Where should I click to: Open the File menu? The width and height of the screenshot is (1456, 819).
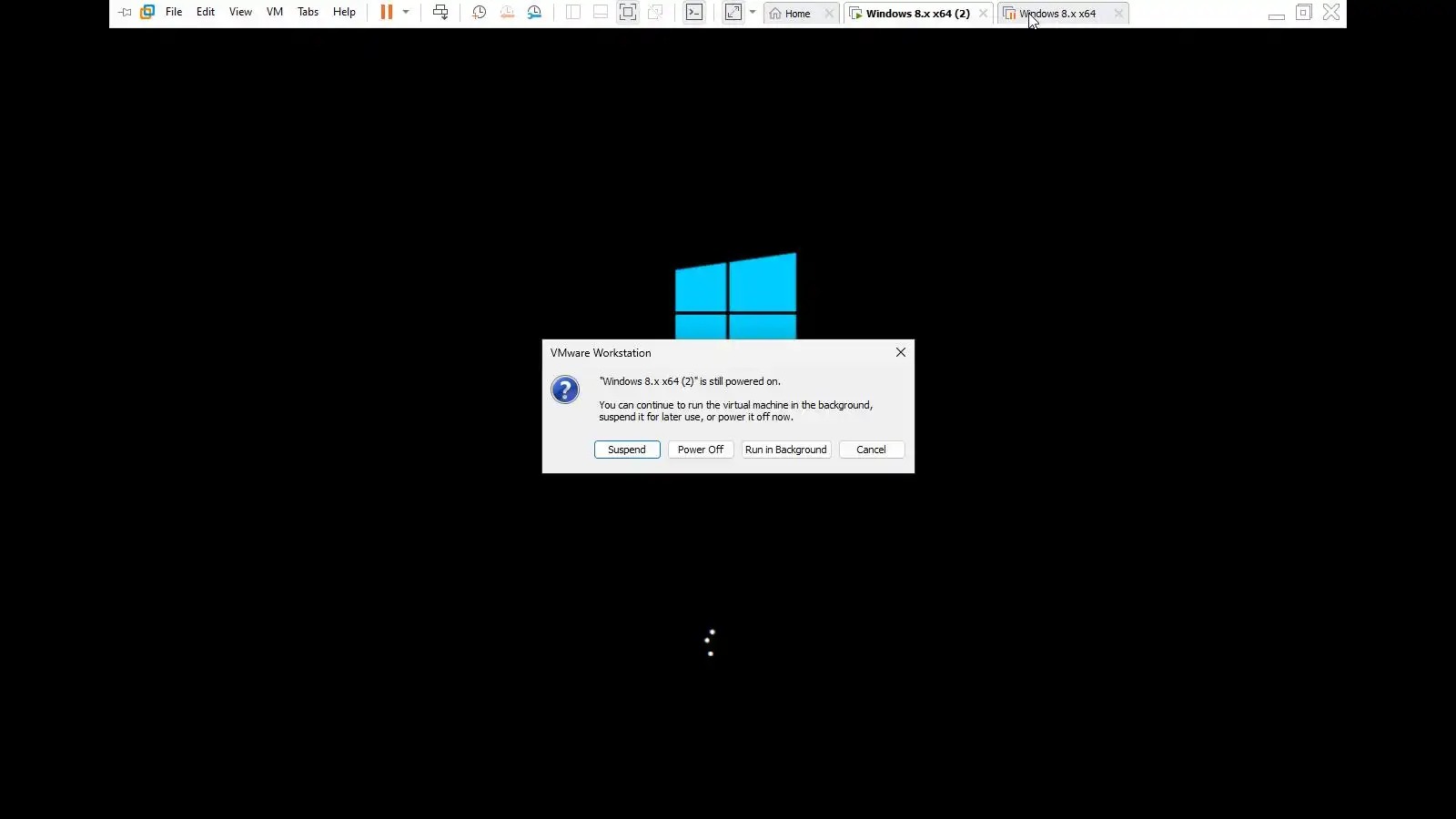point(174,13)
